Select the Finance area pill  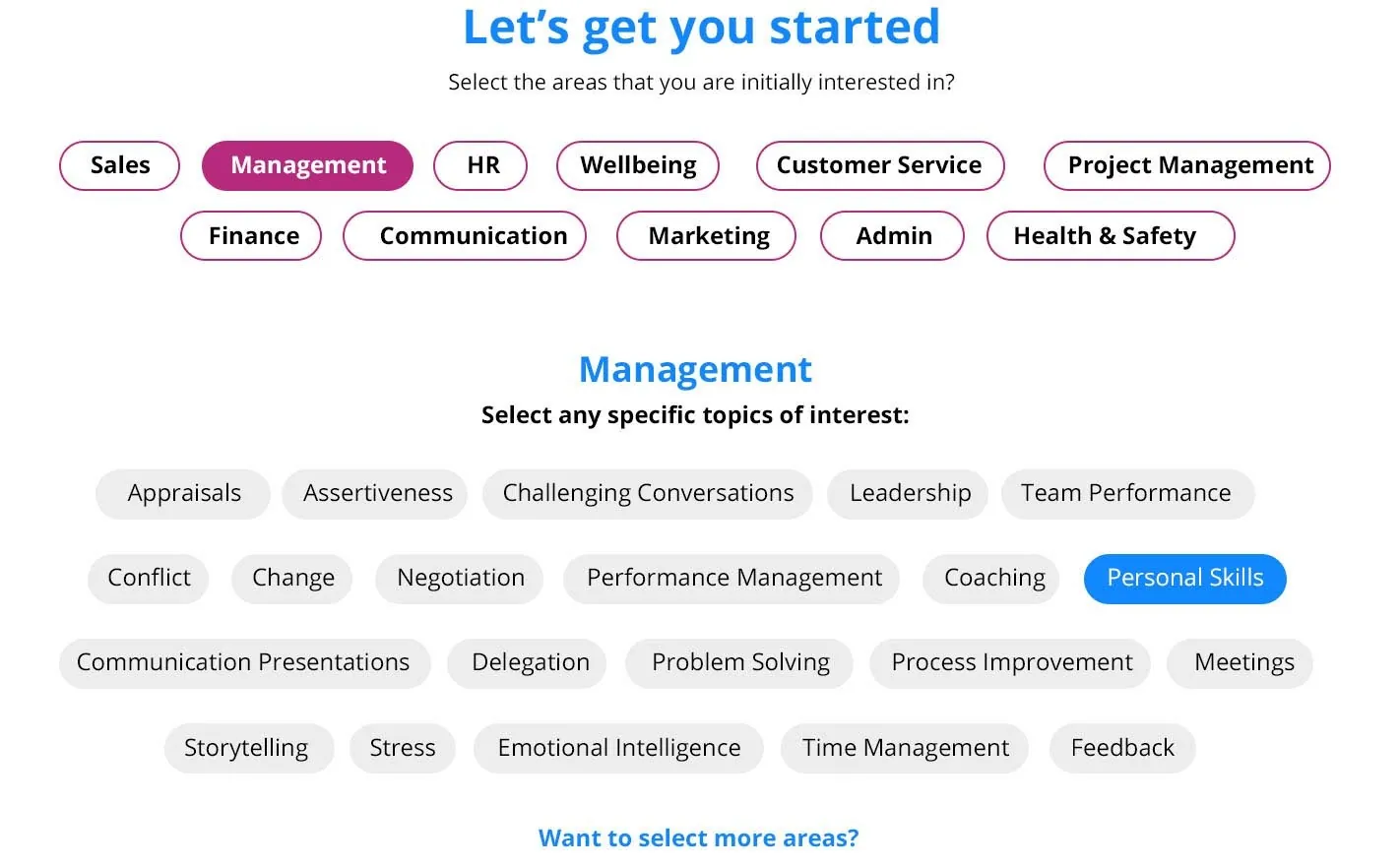[251, 236]
